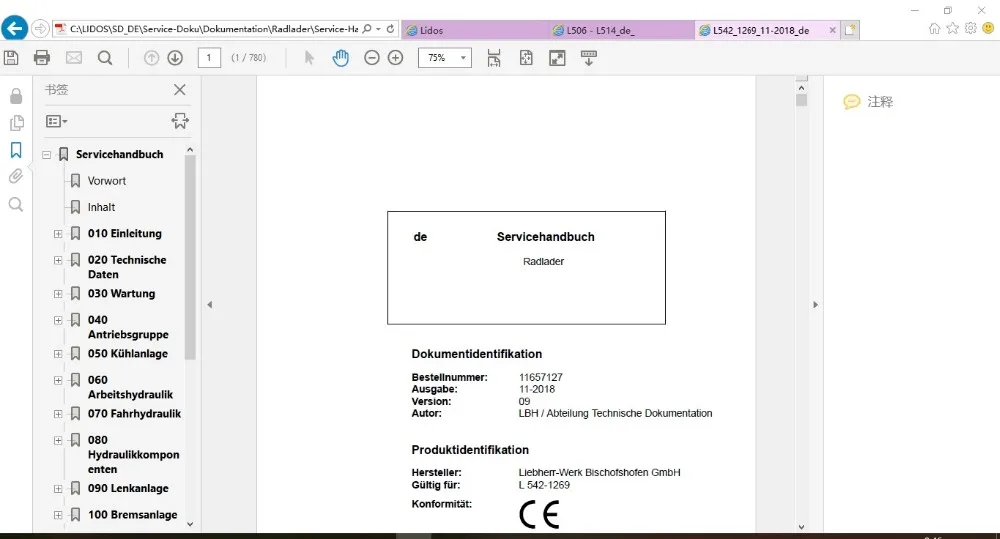Click the address bar search magnifier icon
Screen dimensions: 1000x539
point(367,29)
